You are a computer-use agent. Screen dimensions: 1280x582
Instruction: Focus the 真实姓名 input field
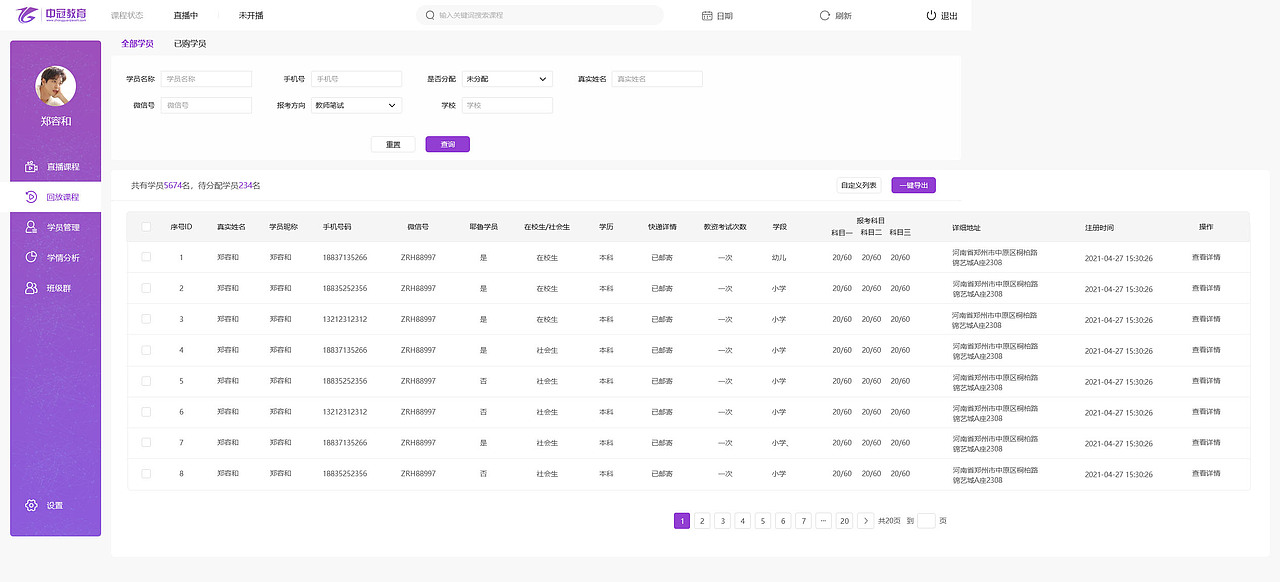[x=657, y=79]
